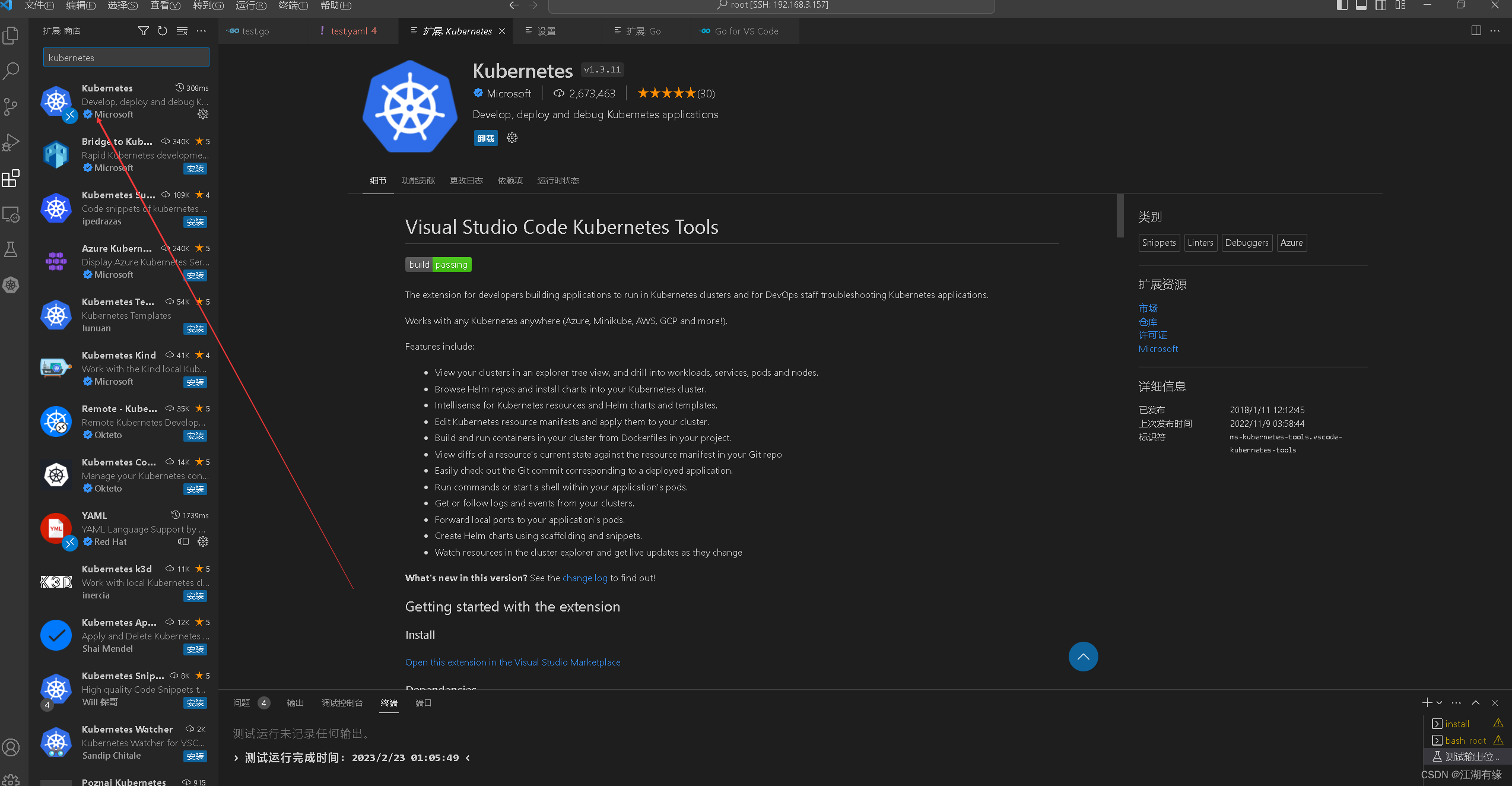Toggle the secondary sidebar visibility
Screen dimensions: 1512x786
[x=1381, y=5]
